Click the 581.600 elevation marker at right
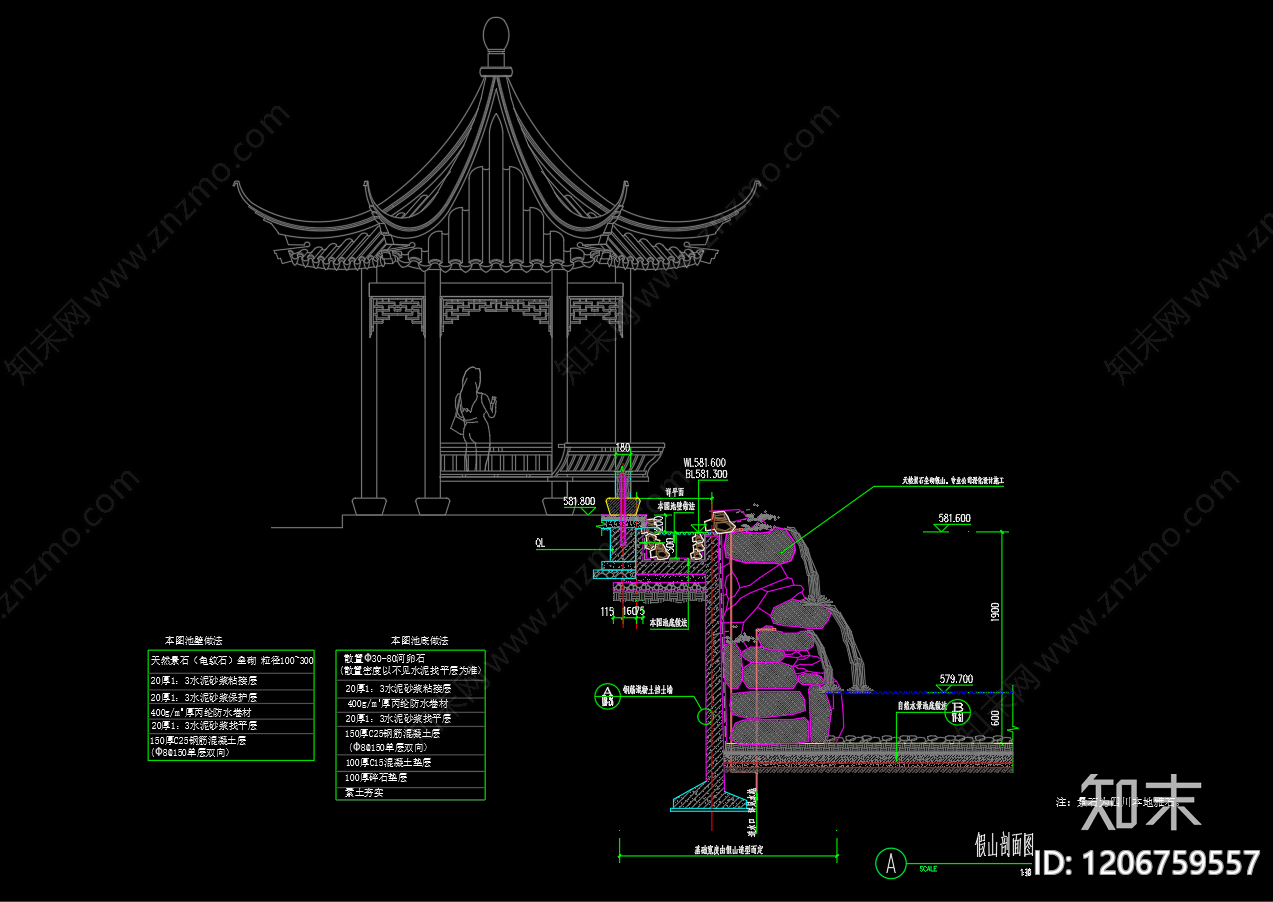1273x902 pixels. [x=953, y=519]
